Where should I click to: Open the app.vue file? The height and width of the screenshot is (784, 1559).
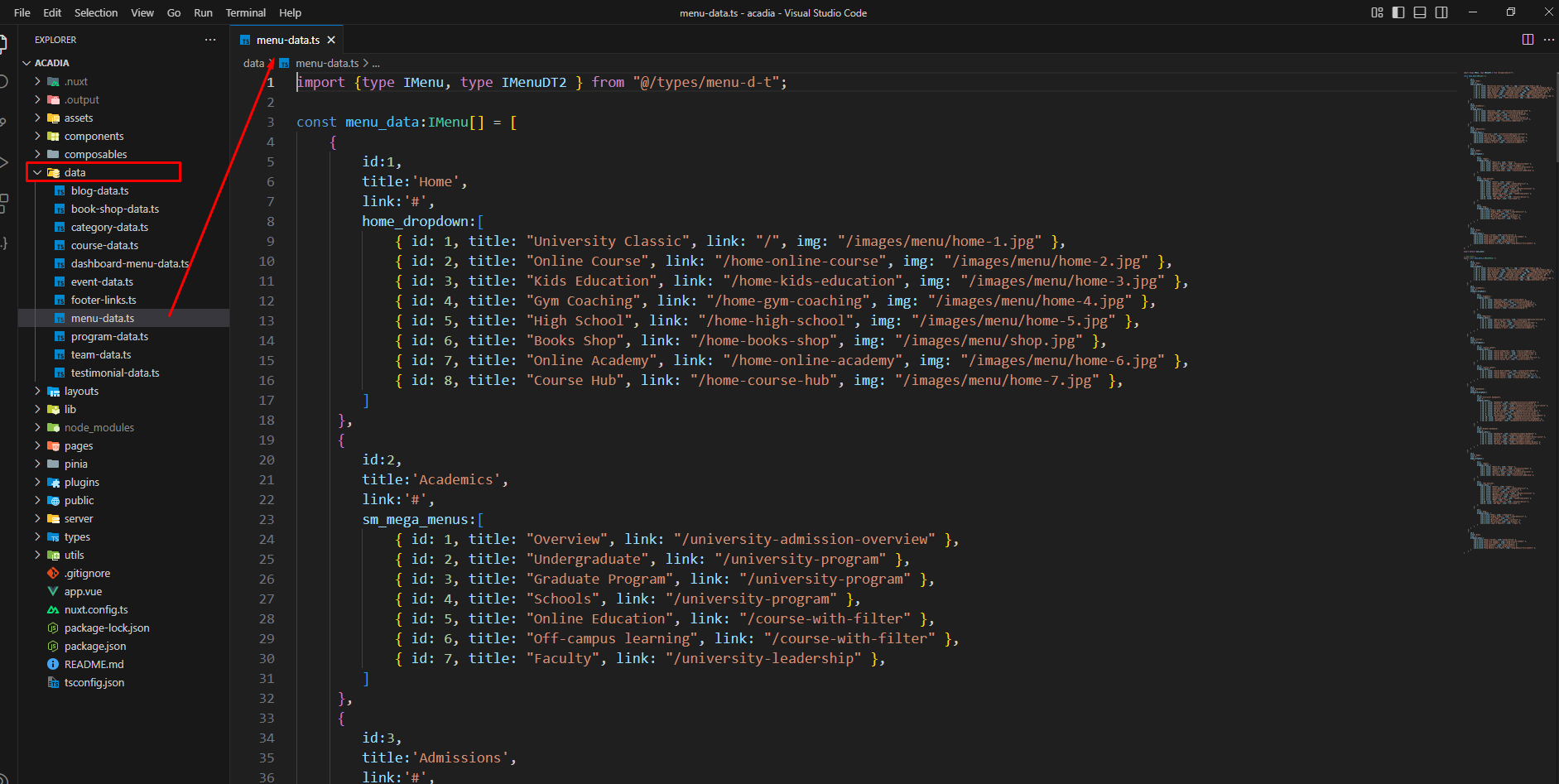coord(124,591)
